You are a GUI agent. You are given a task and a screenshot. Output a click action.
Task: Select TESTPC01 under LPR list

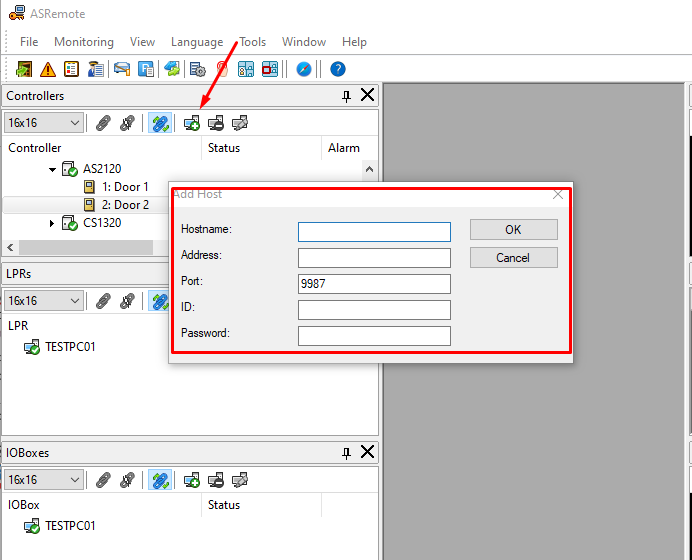pyautogui.click(x=70, y=347)
